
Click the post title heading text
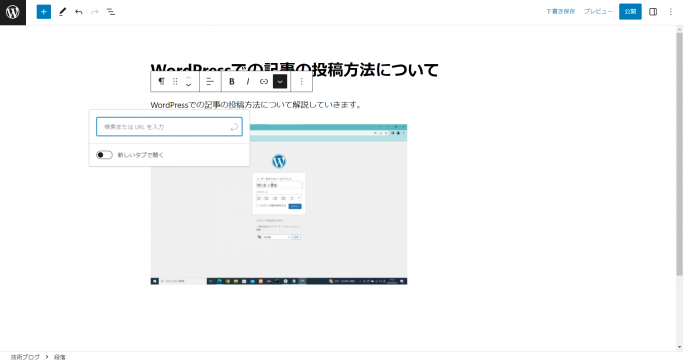click(294, 70)
